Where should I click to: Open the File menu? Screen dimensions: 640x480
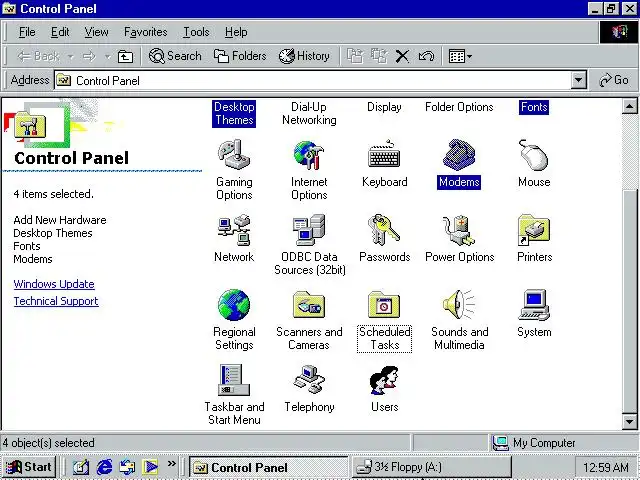tap(27, 32)
